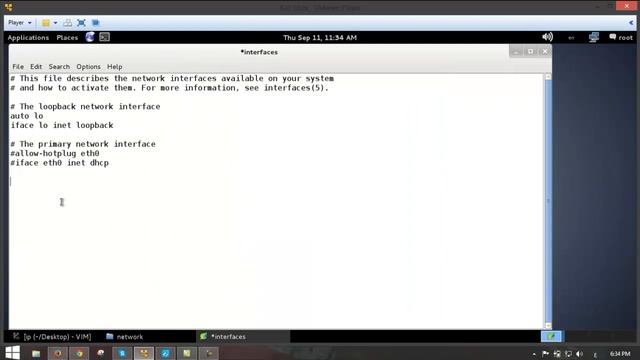
Task: Click the workspace switcher at the panel's right end
Action: (551, 336)
